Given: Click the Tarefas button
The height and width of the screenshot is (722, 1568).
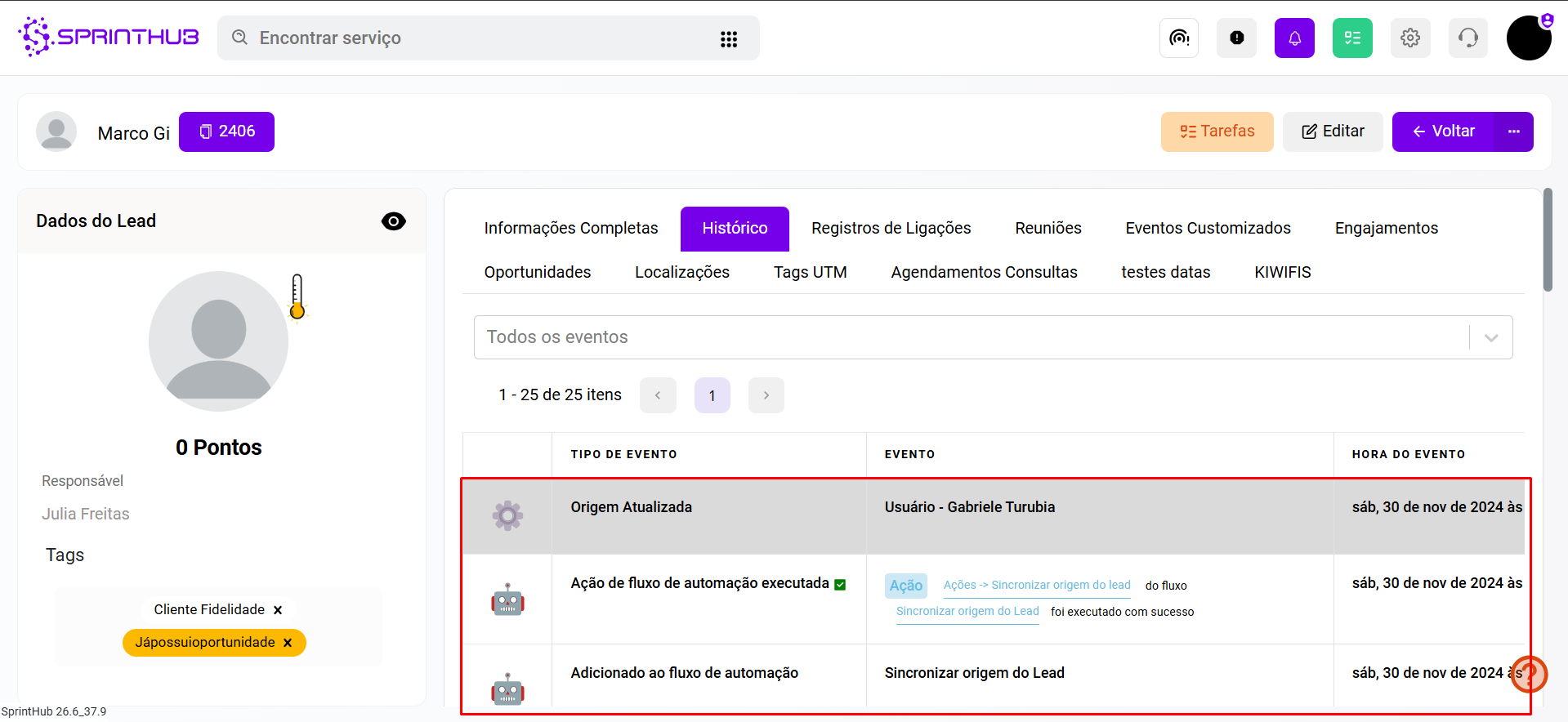Looking at the screenshot, I should (x=1217, y=131).
